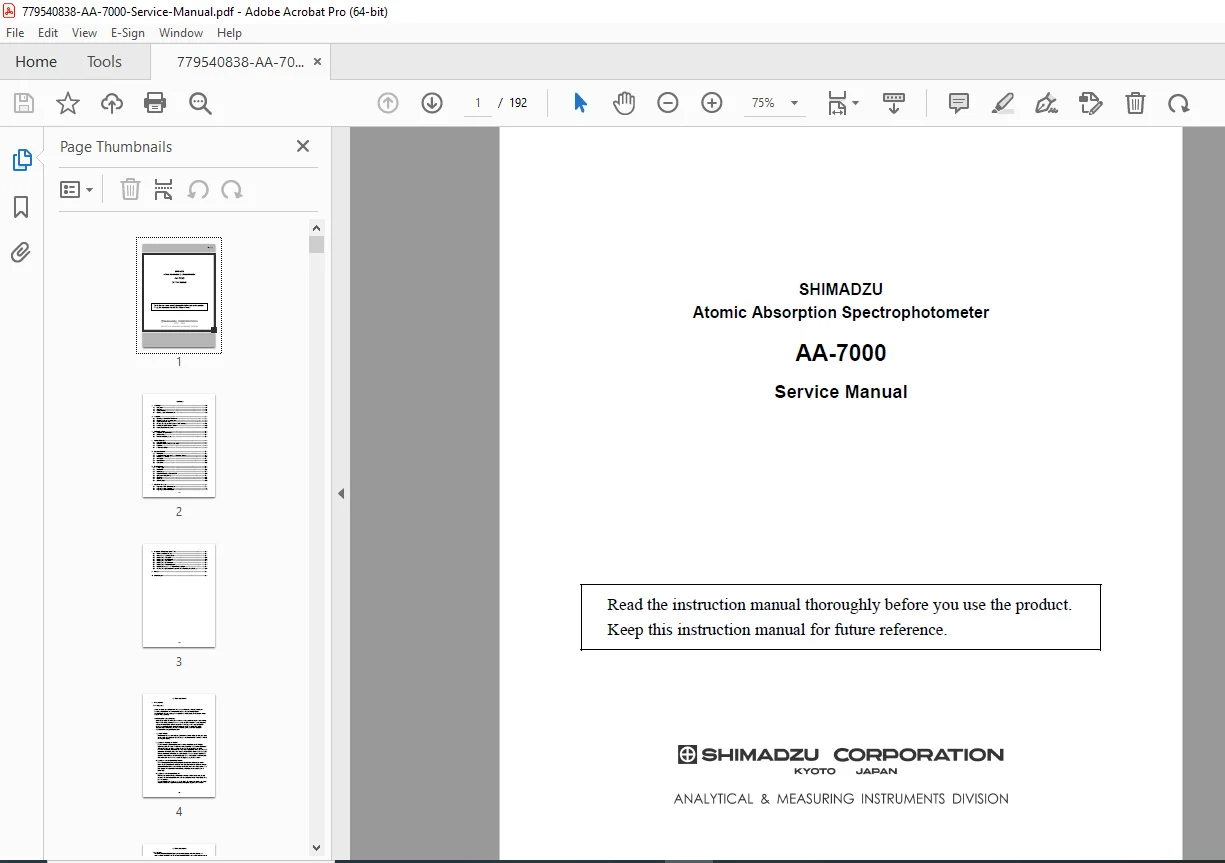Open the Edit PDF tool icon

(1091, 103)
